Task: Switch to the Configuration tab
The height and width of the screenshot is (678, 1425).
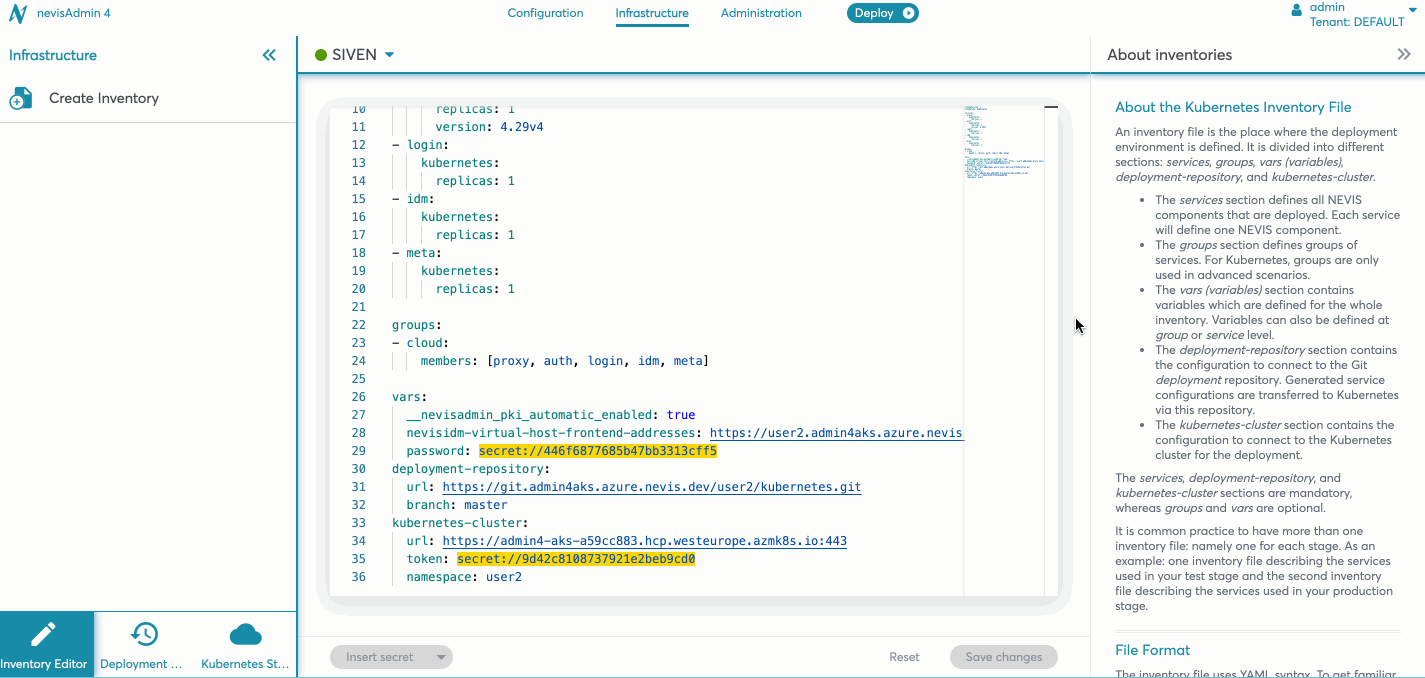Action: 545,13
